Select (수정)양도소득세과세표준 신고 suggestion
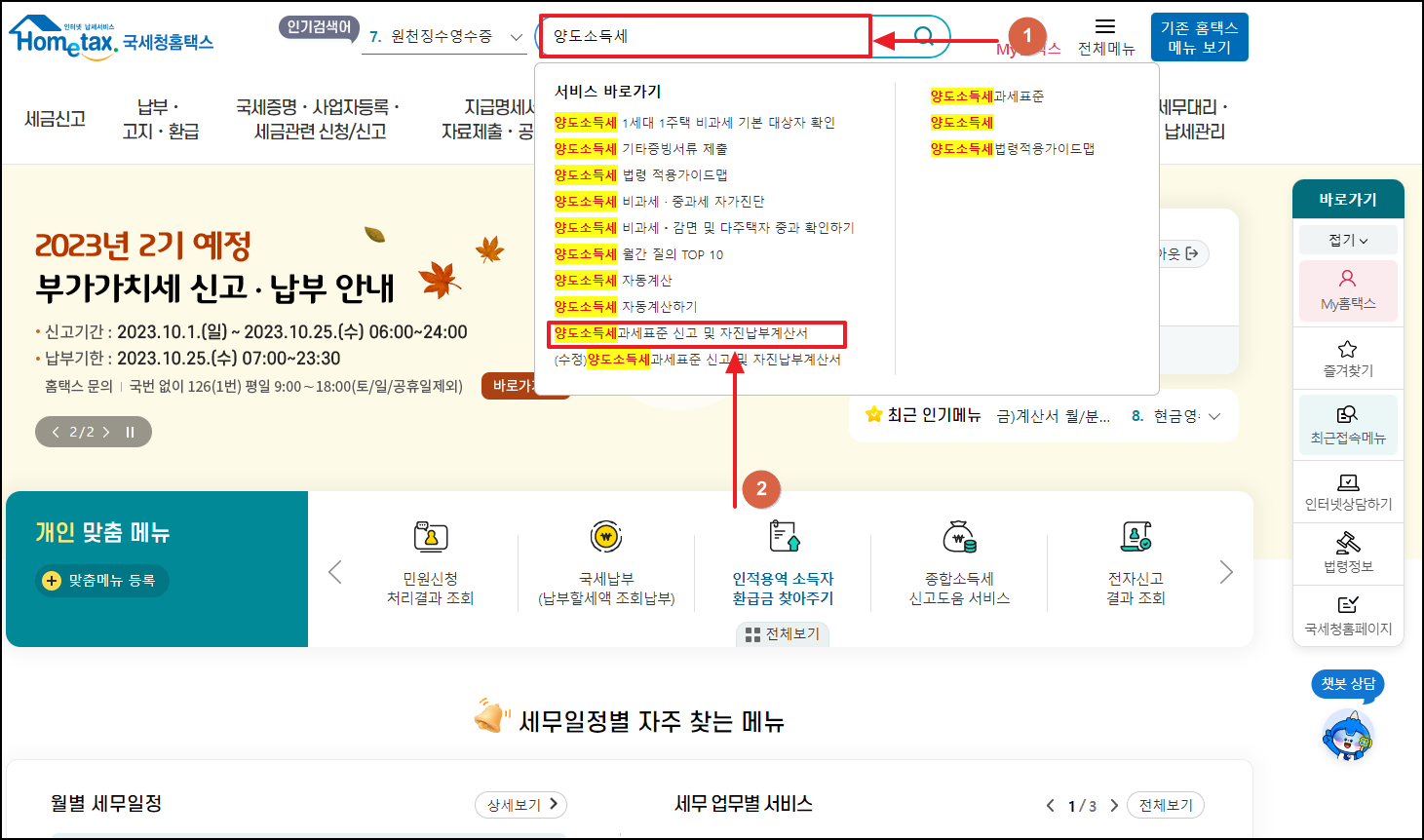Viewport: 1424px width, 840px height. 698,360
